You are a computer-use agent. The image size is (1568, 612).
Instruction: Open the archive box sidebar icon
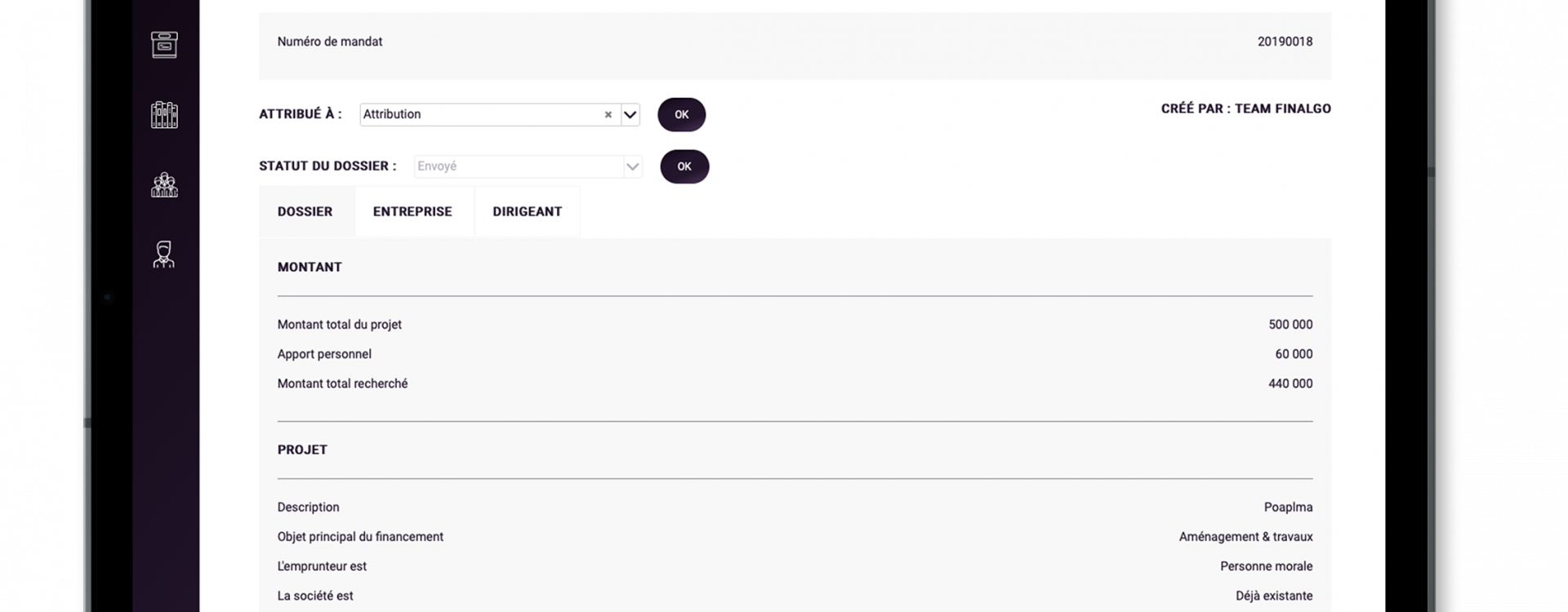pyautogui.click(x=164, y=45)
